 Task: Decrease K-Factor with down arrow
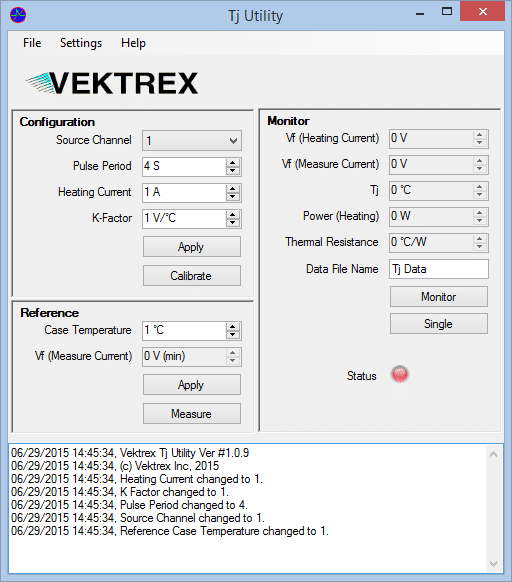233,223
